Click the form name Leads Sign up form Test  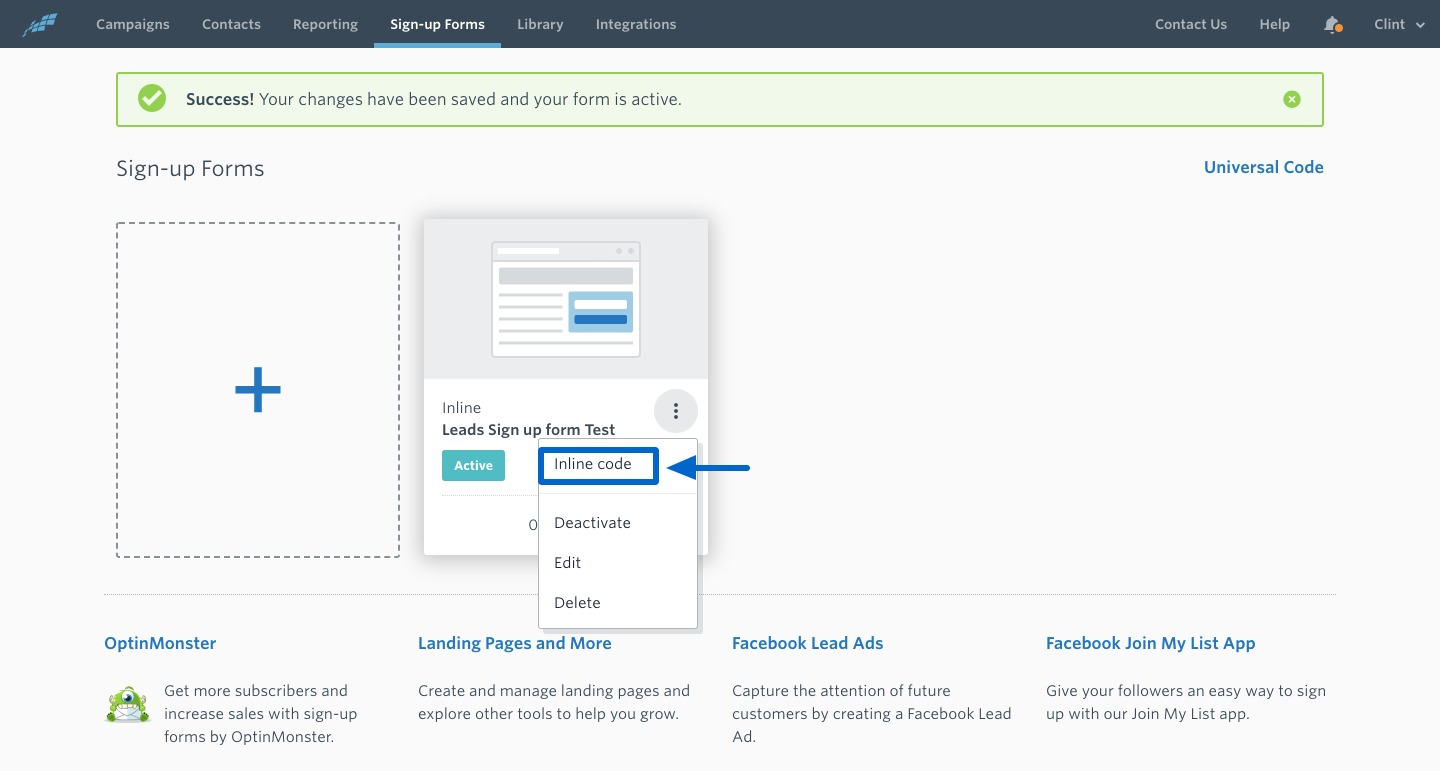click(529, 430)
